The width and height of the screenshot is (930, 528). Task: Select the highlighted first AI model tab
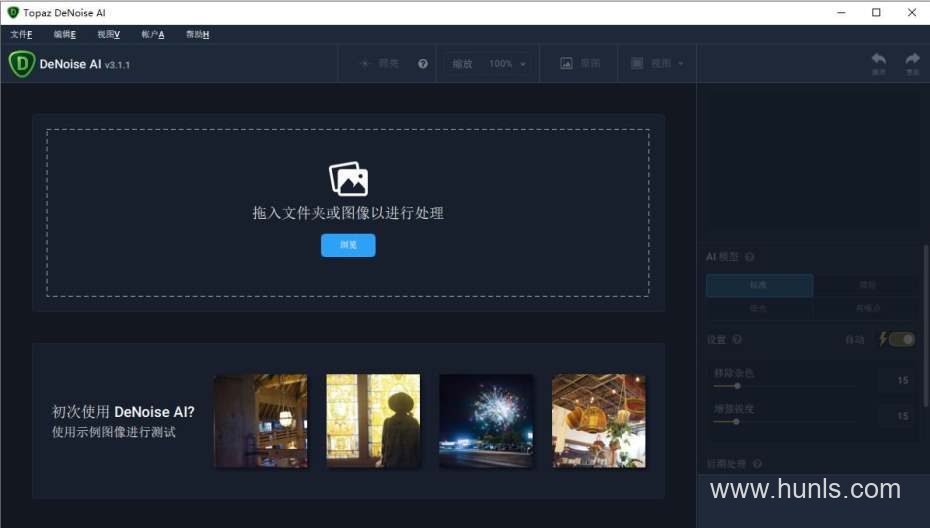tap(759, 285)
